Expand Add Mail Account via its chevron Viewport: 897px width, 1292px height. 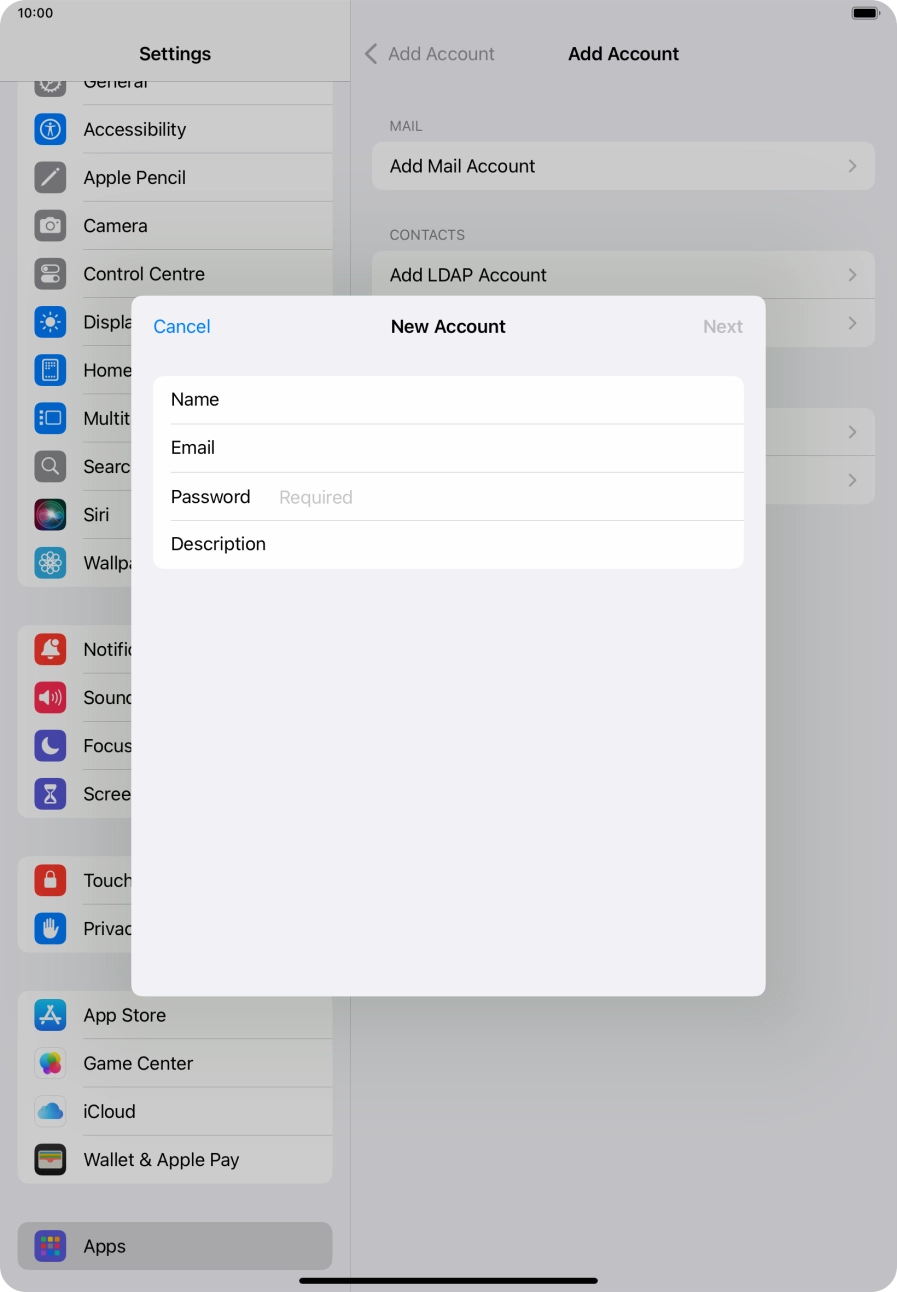click(x=852, y=166)
